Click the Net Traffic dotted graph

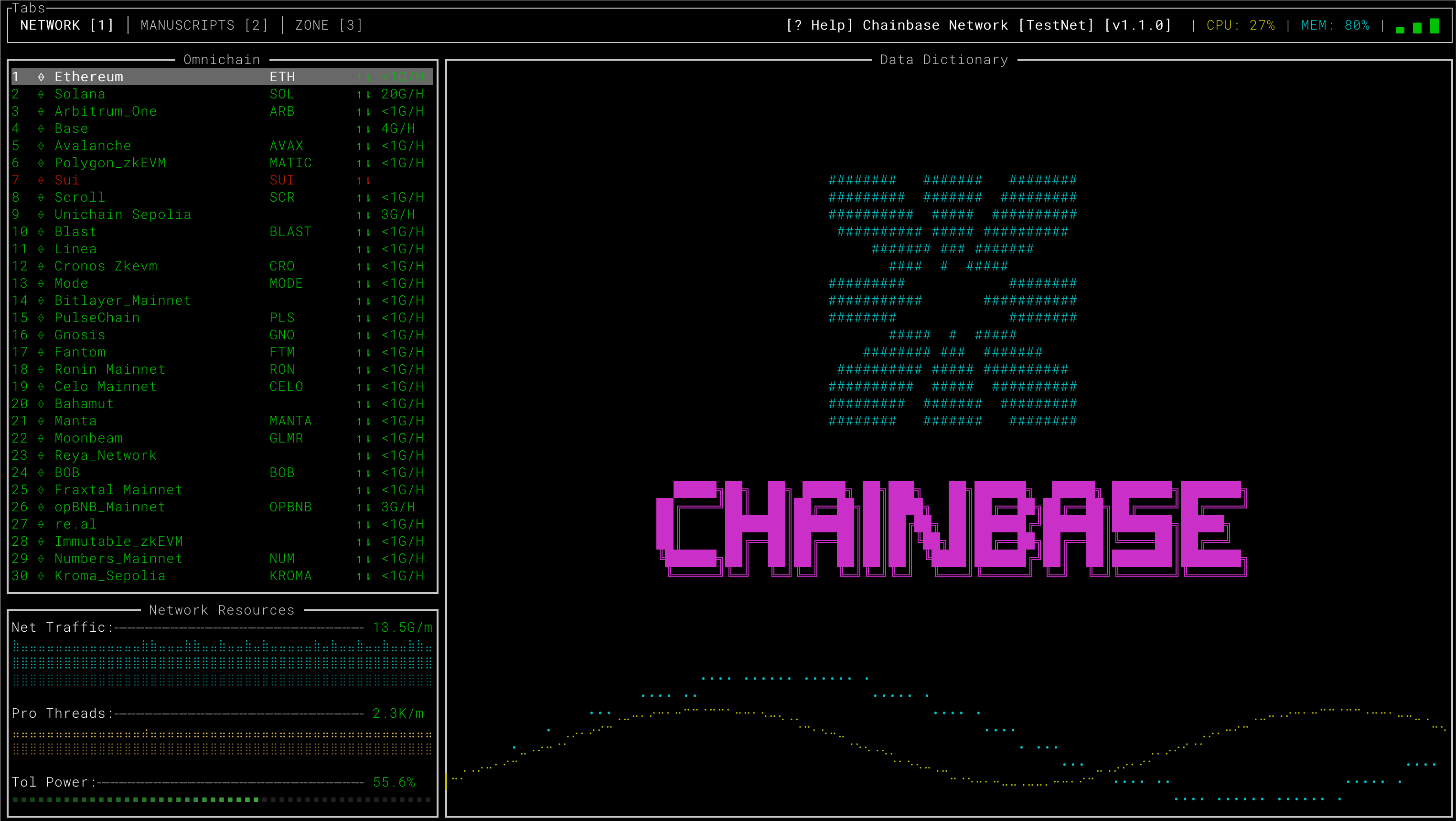coord(222,663)
